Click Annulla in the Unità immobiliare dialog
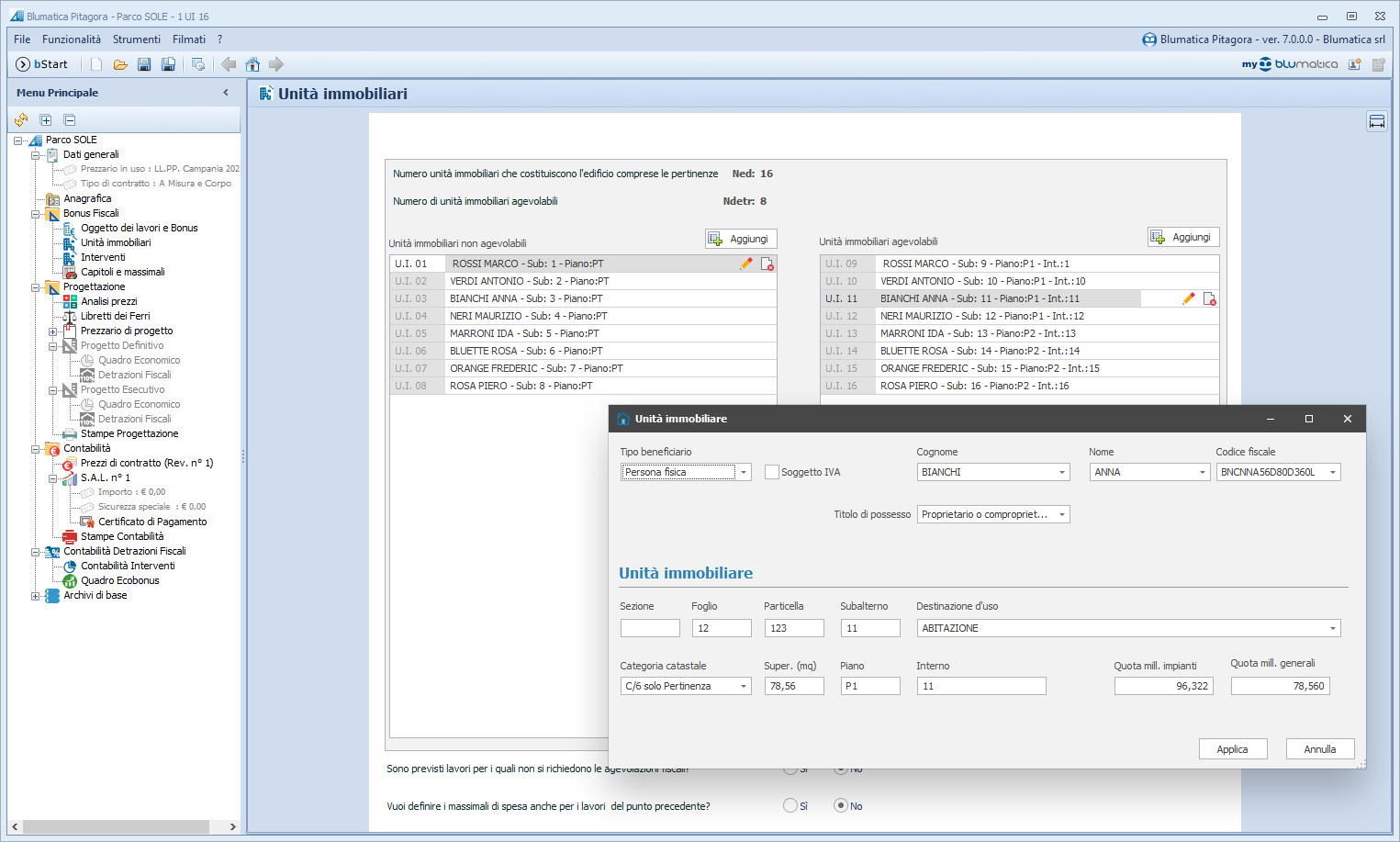This screenshot has width=1400, height=842. 1320,749
